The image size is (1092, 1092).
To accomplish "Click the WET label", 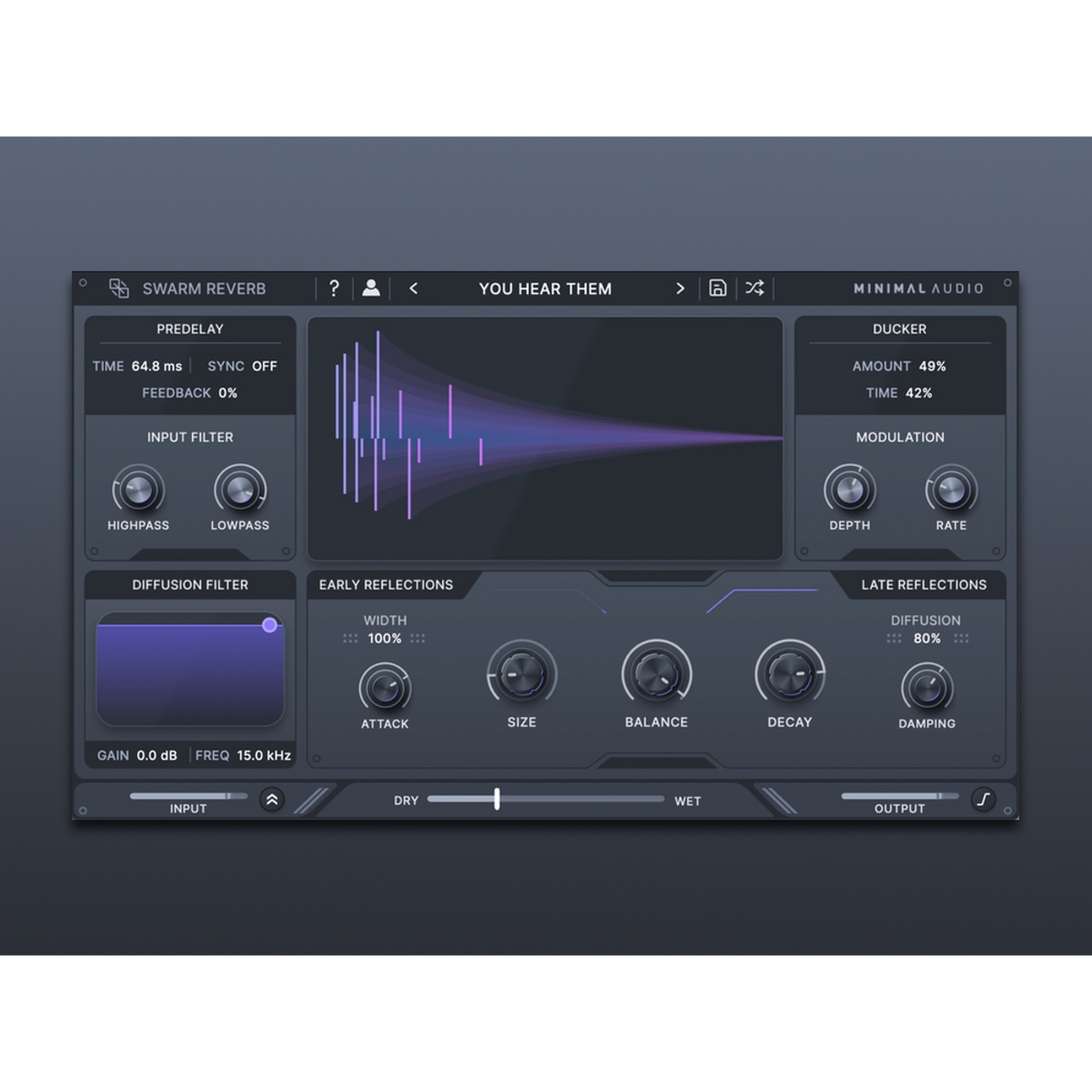I will click(688, 801).
